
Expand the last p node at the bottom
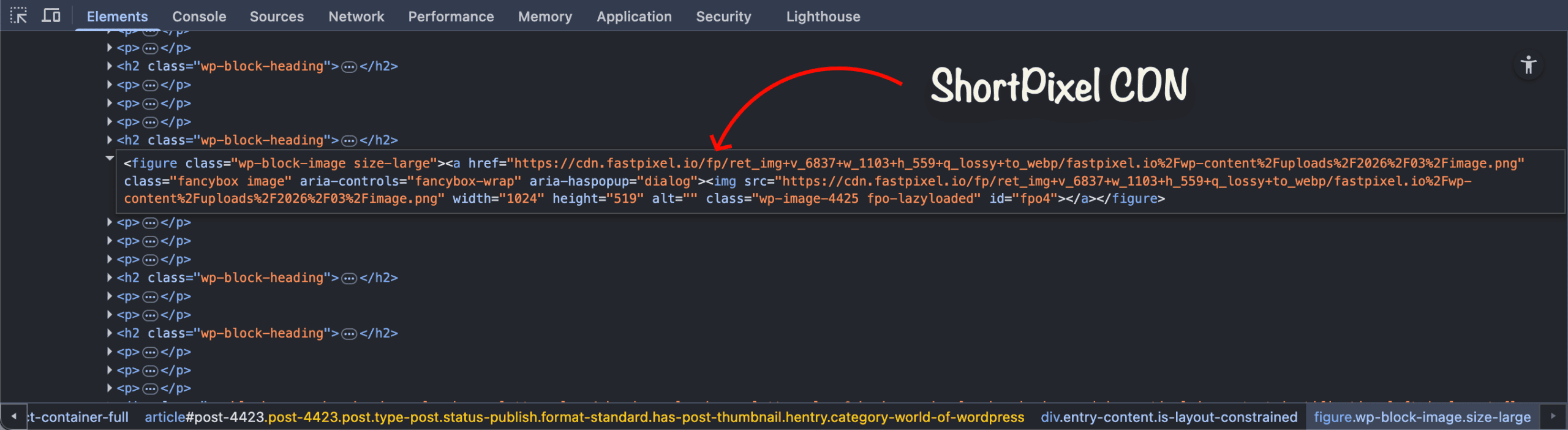[x=110, y=388]
